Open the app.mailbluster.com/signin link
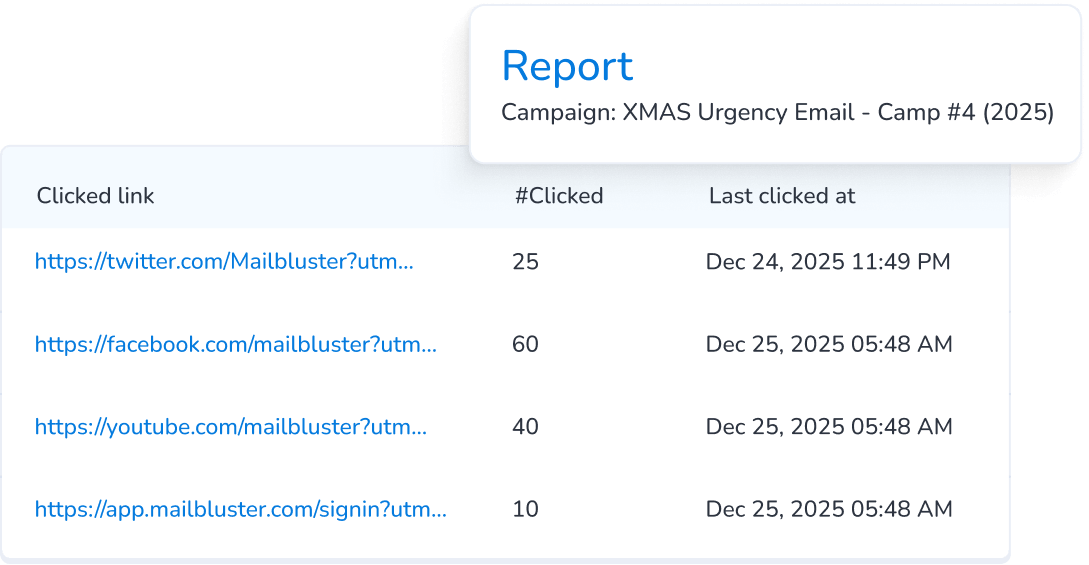Screen dimensions: 1089x565 pos(240,509)
